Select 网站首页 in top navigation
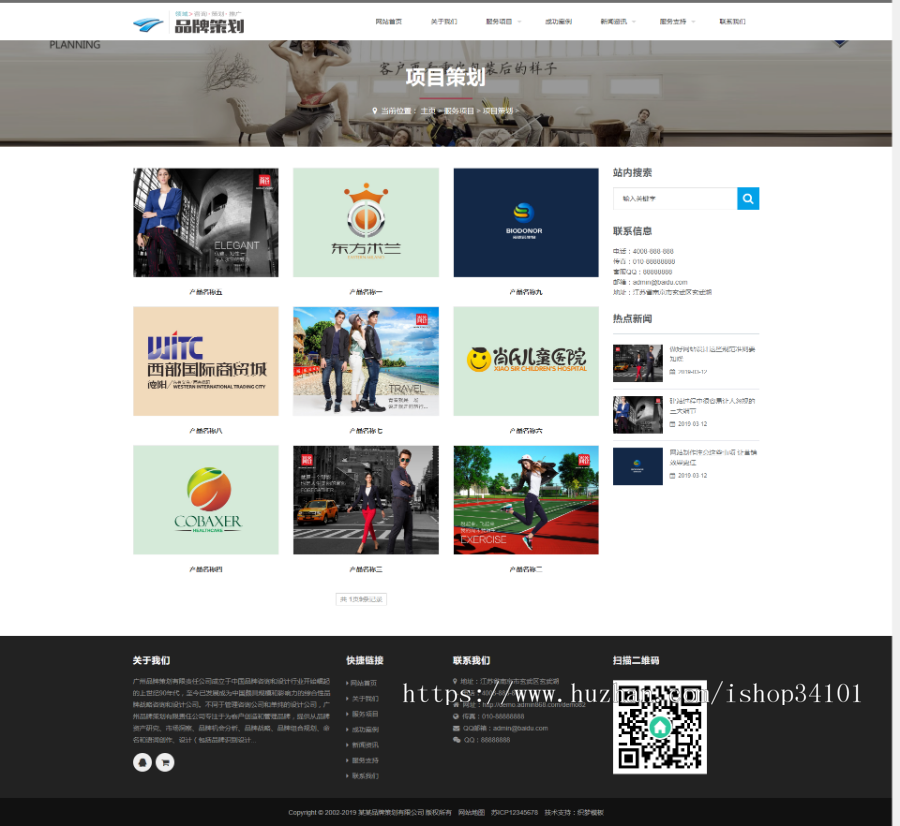900x826 pixels. click(389, 20)
